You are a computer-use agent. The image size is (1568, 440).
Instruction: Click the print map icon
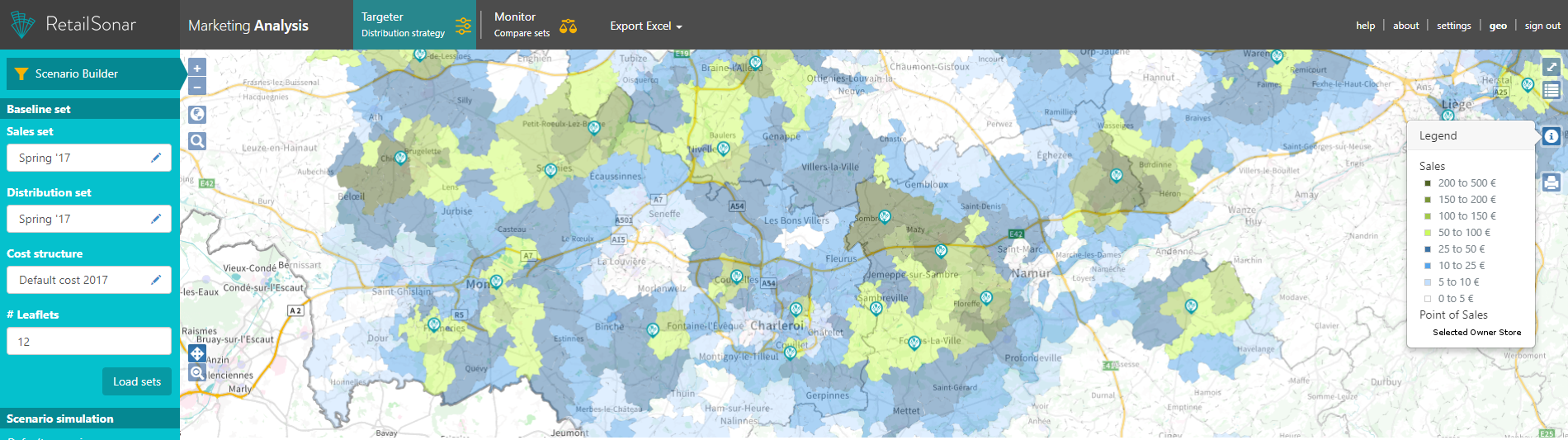click(1551, 182)
